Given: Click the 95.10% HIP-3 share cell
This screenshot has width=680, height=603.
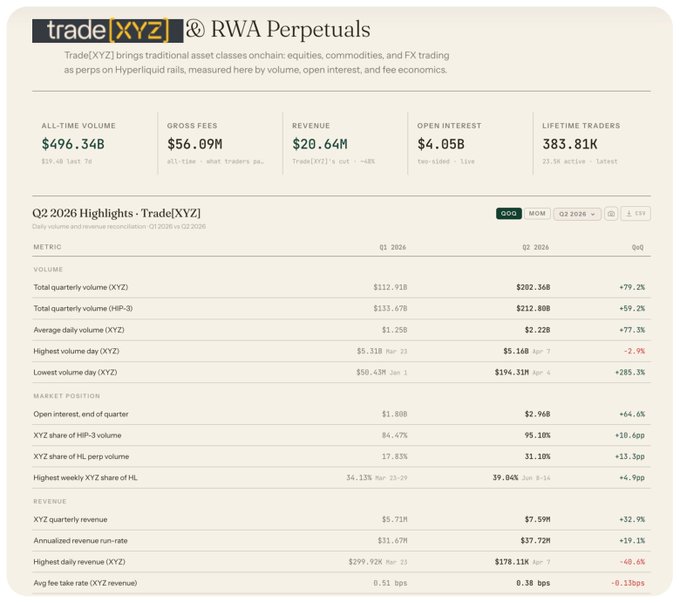Looking at the screenshot, I should coord(537,435).
